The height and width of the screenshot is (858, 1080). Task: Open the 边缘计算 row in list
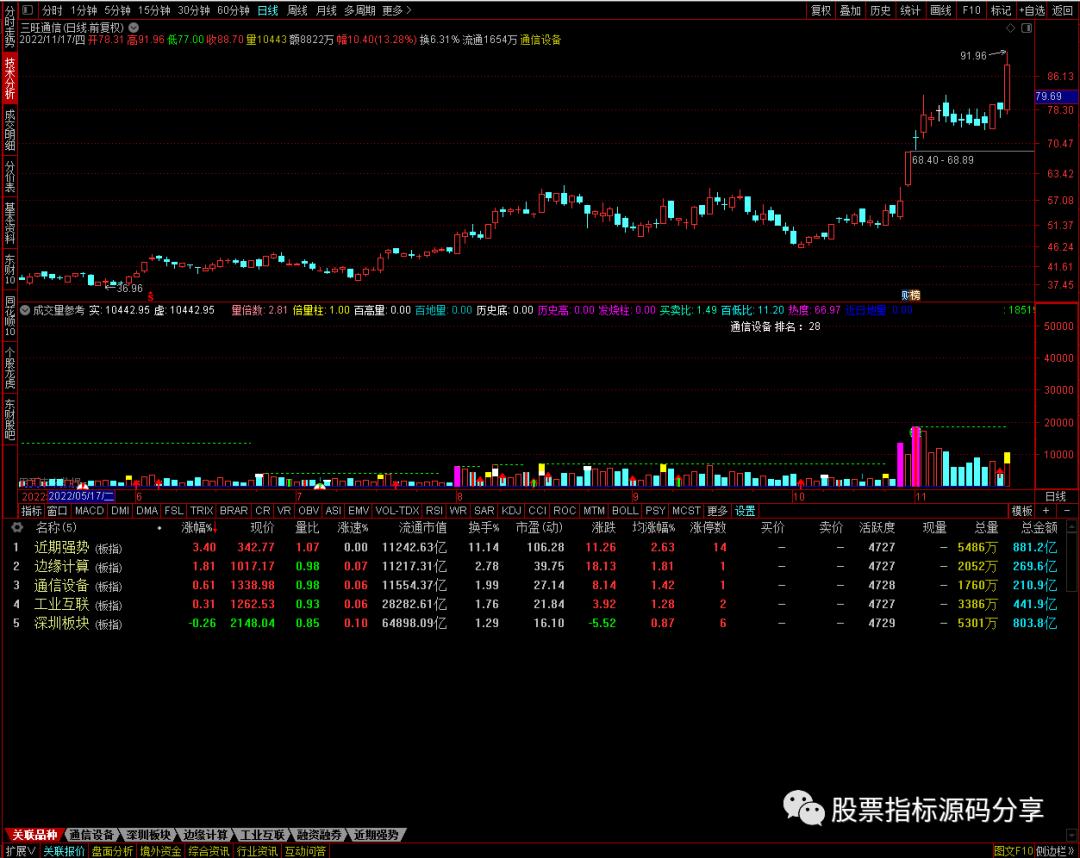tap(540, 566)
